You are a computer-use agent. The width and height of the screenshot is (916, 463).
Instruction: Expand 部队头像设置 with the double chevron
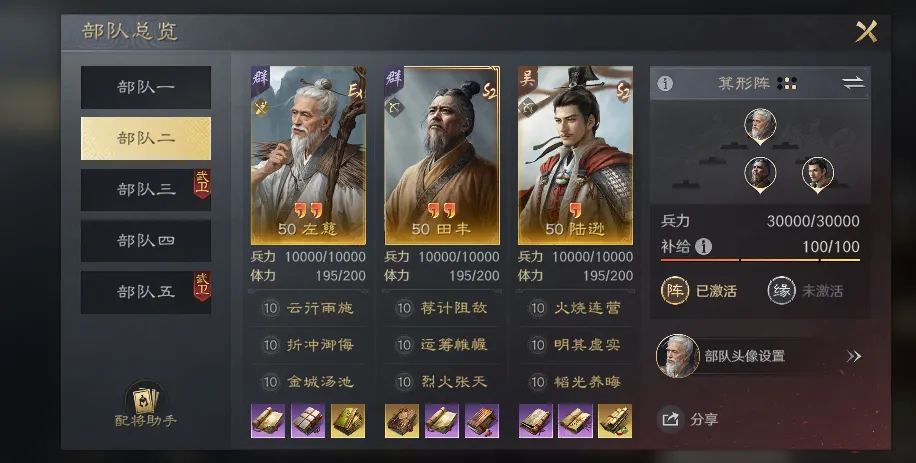tap(853, 356)
